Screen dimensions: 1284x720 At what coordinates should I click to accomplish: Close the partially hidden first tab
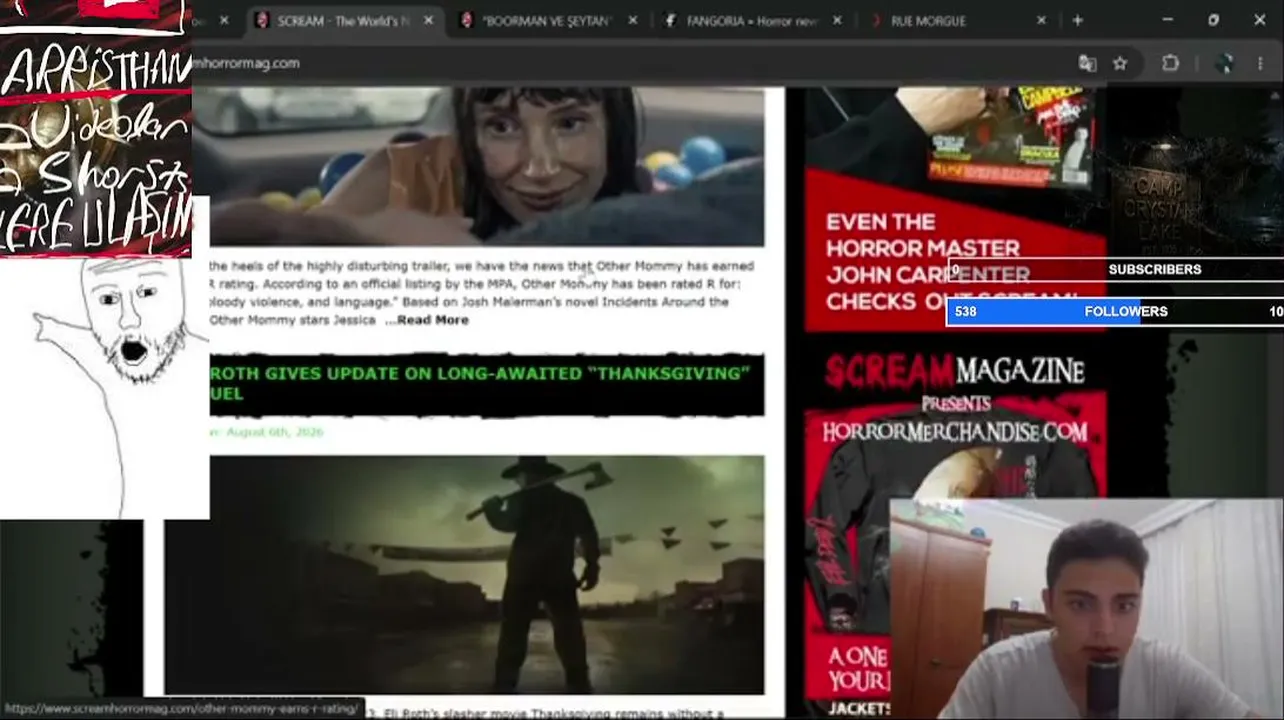pyautogui.click(x=224, y=20)
